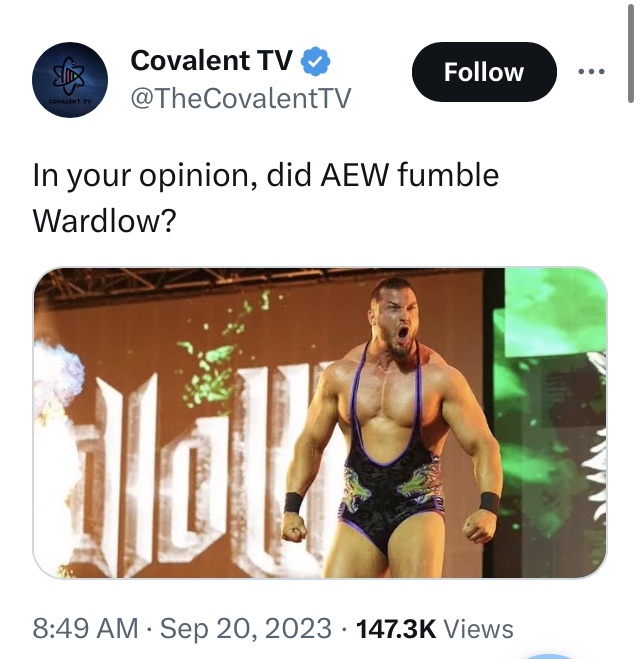The height and width of the screenshot is (659, 640).
Task: Click the blue verified checkmark badge
Action: (x=315, y=61)
